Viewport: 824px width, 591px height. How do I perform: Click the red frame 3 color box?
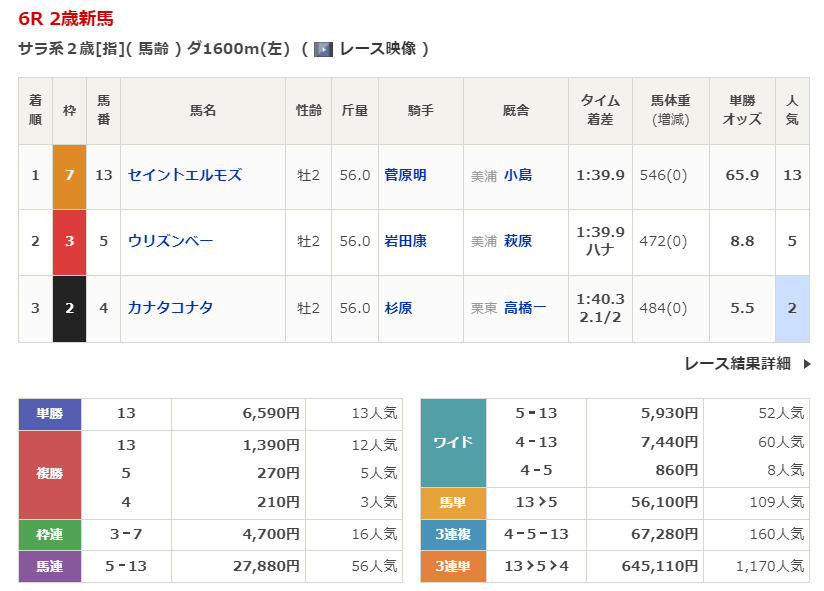[x=69, y=242]
